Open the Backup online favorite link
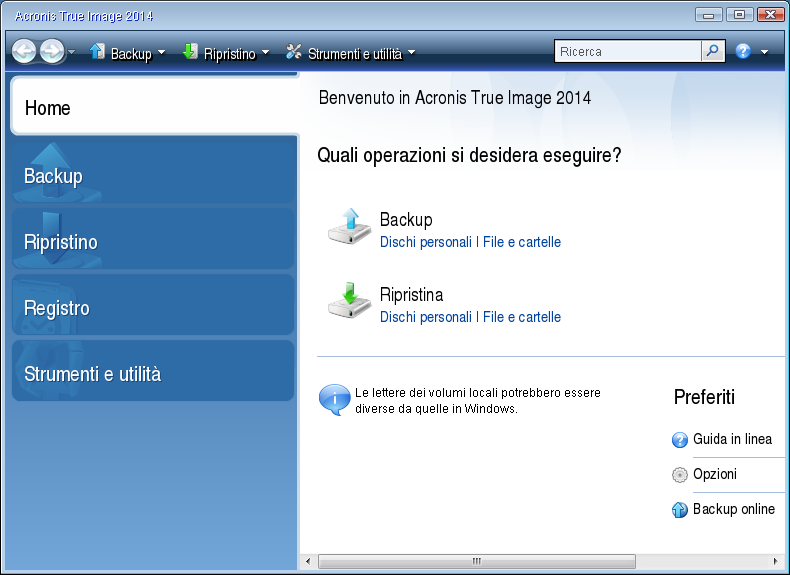Screen dimensions: 790x575 [x=734, y=509]
